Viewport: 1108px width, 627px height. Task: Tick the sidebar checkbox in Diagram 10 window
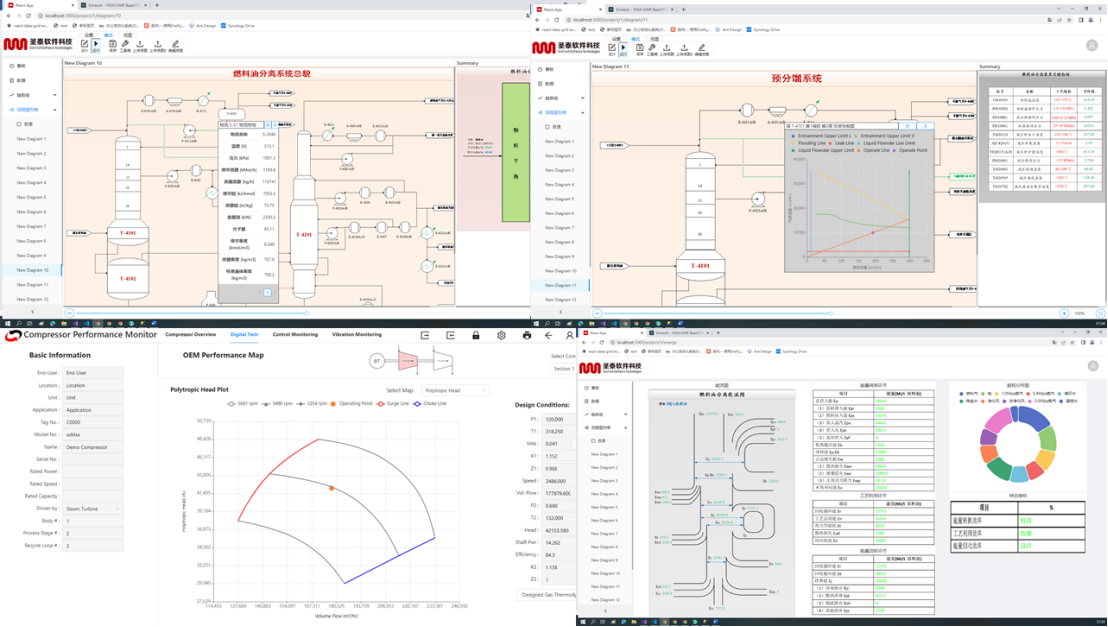tap(19, 124)
